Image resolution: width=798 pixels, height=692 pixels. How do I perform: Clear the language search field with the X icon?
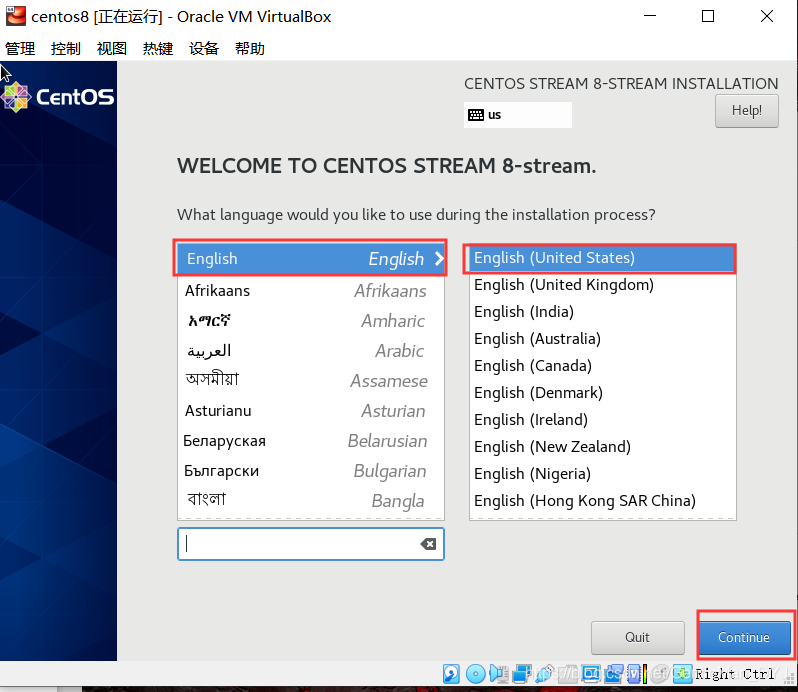tap(428, 544)
